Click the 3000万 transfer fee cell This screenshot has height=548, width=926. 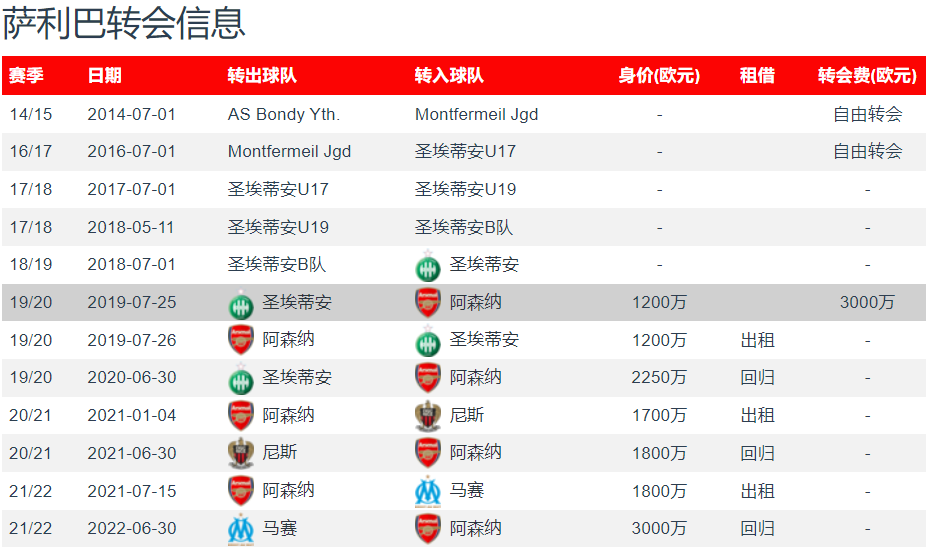[x=867, y=302]
